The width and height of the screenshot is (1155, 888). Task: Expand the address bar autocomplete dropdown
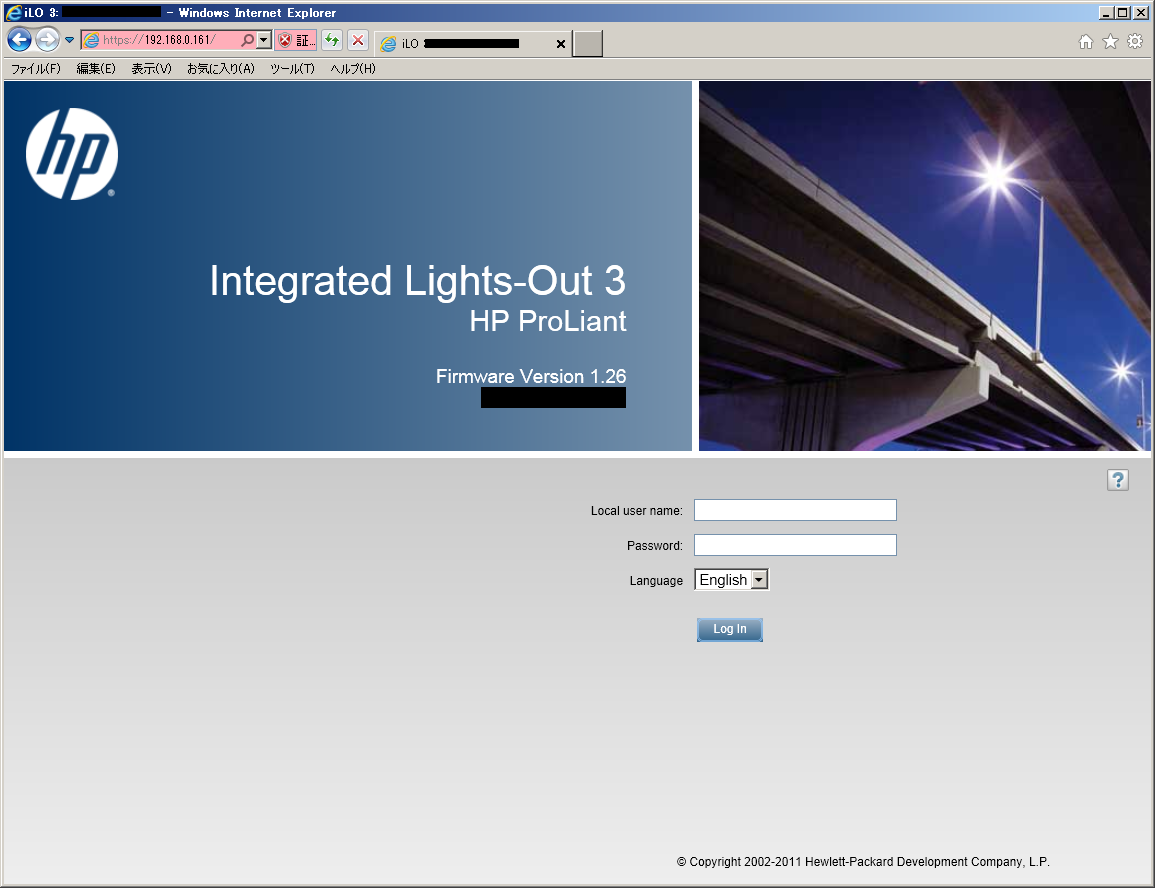pyautogui.click(x=264, y=40)
